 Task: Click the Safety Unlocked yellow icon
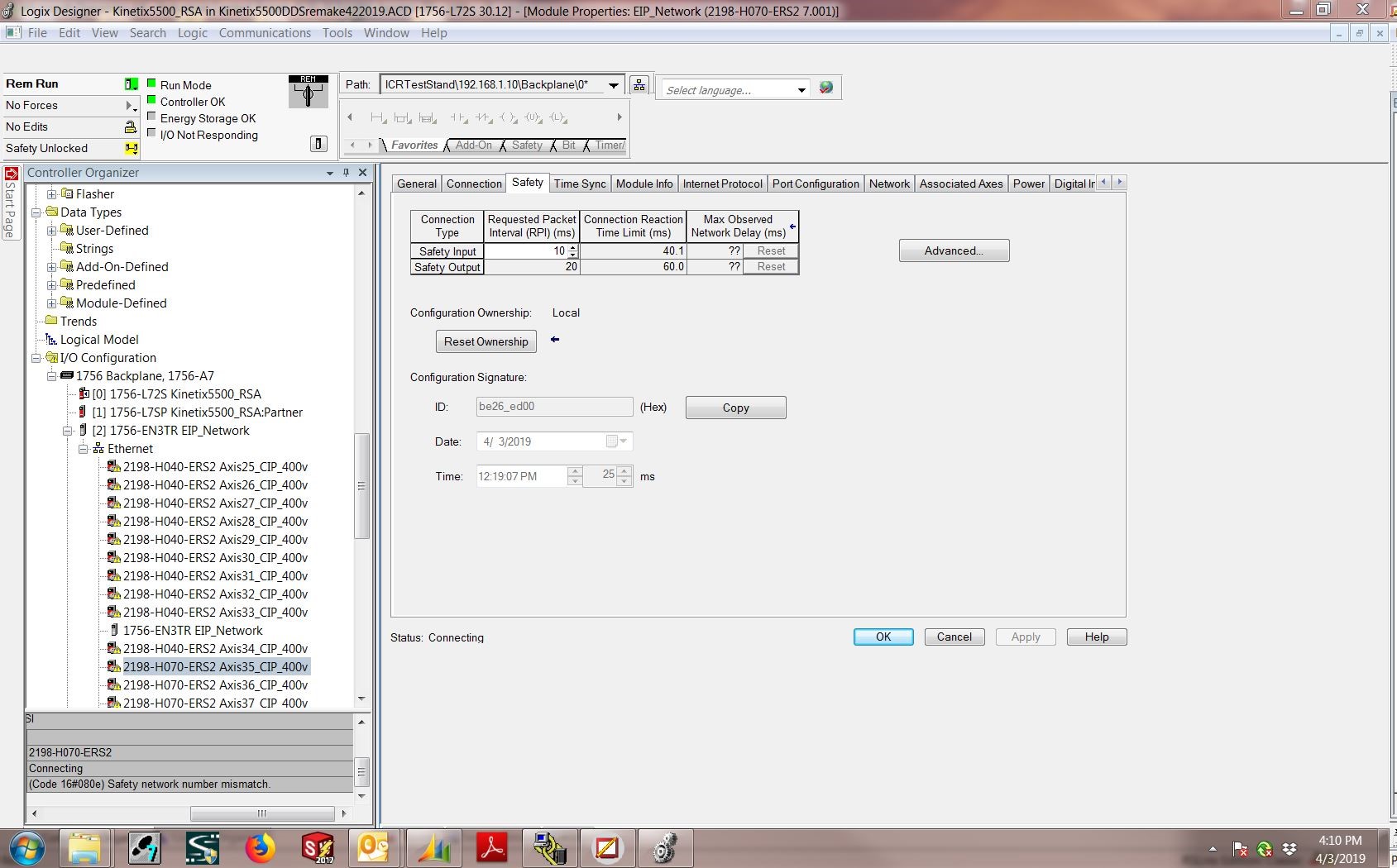131,148
